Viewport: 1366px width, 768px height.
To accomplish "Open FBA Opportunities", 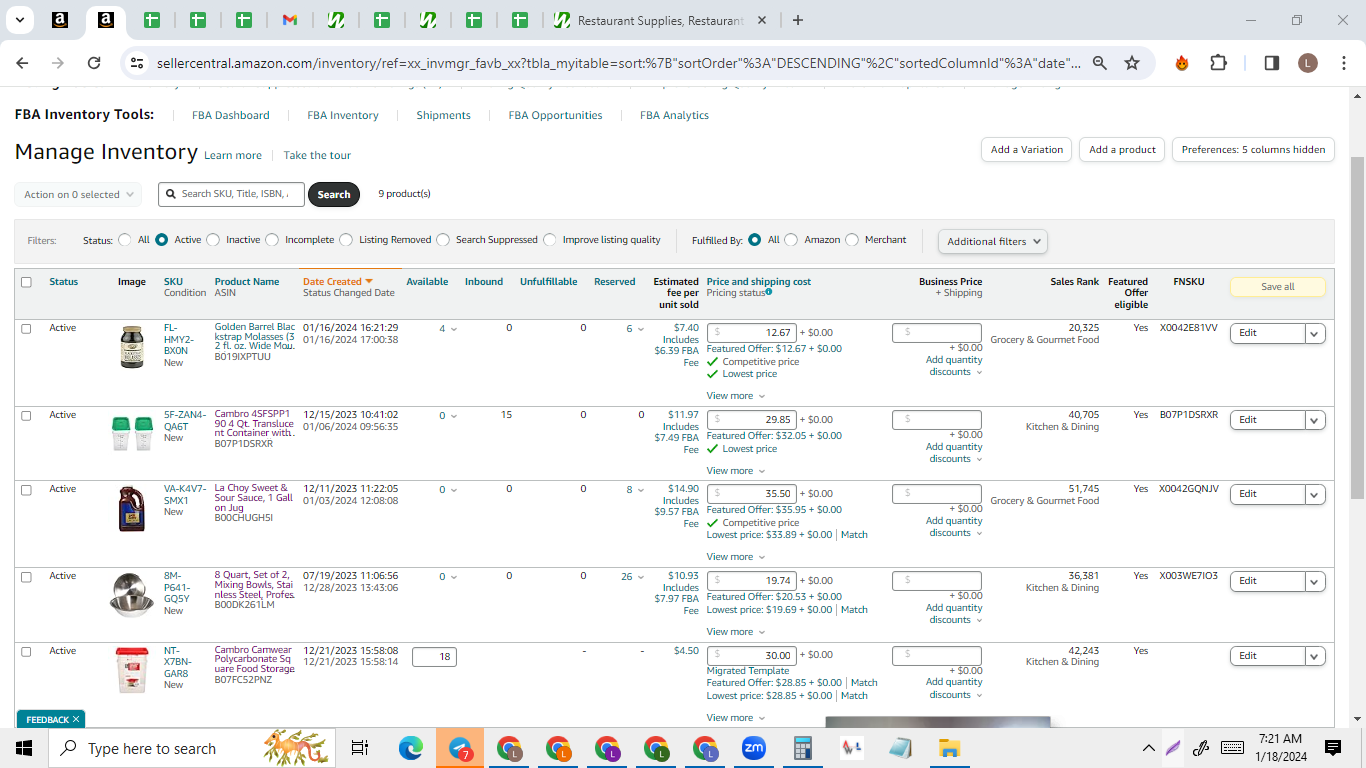I will (555, 116).
